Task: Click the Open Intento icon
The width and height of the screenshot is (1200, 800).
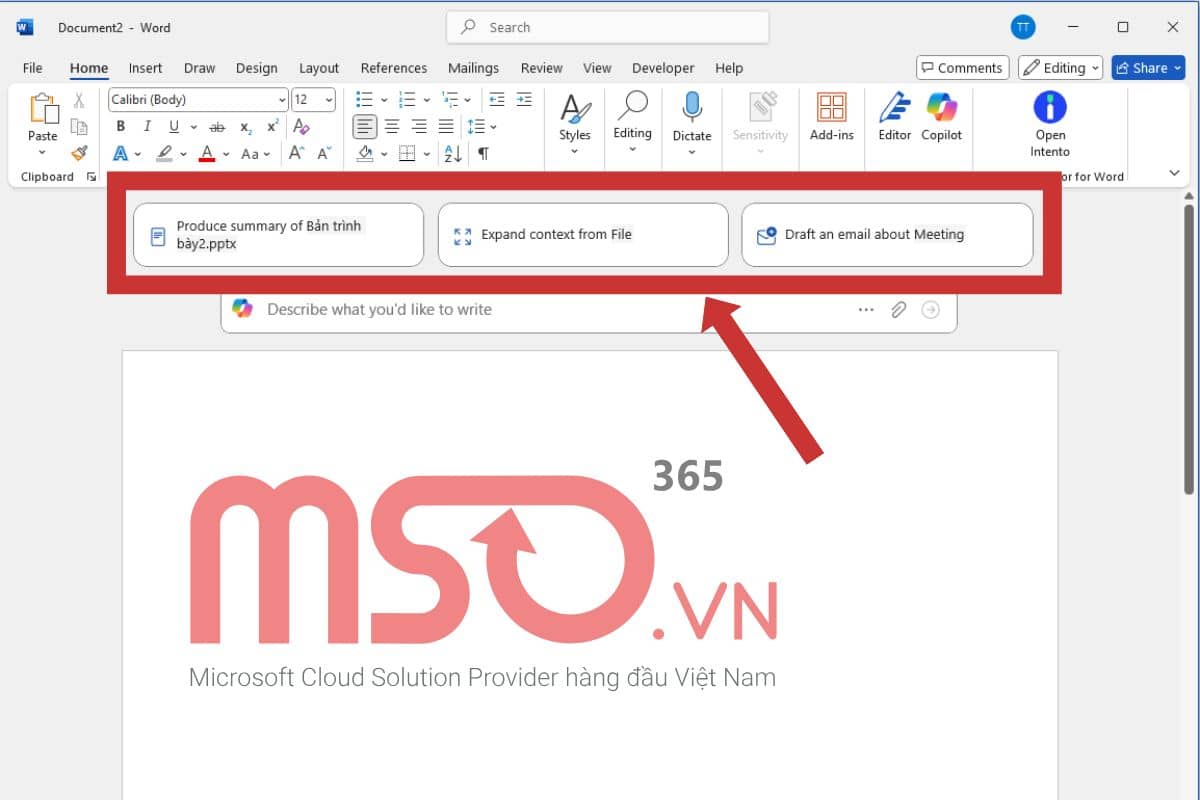Action: coord(1050,107)
